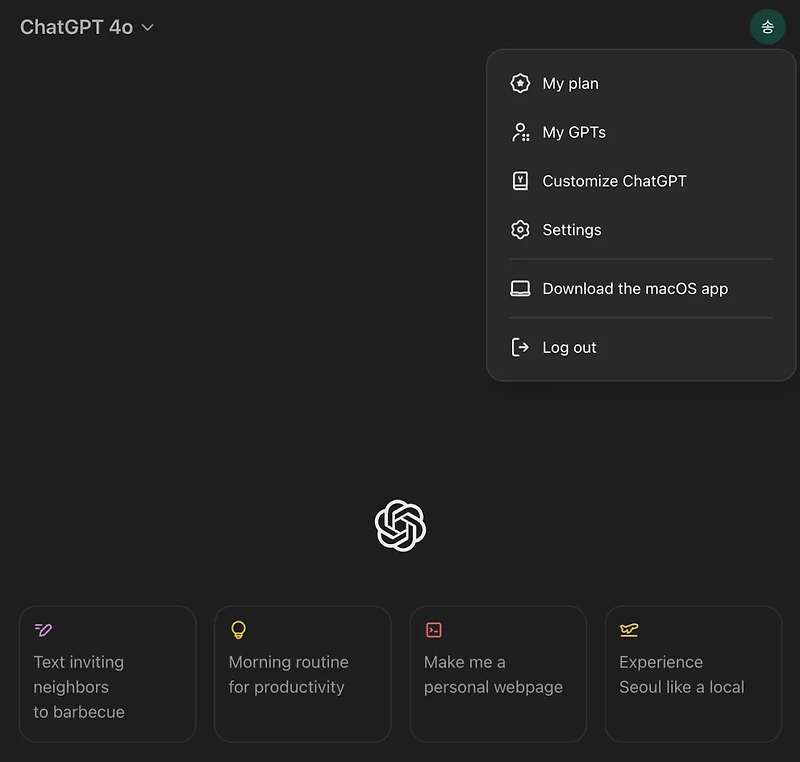This screenshot has height=762, width=800.
Task: Select My plan from account menu
Action: click(570, 83)
